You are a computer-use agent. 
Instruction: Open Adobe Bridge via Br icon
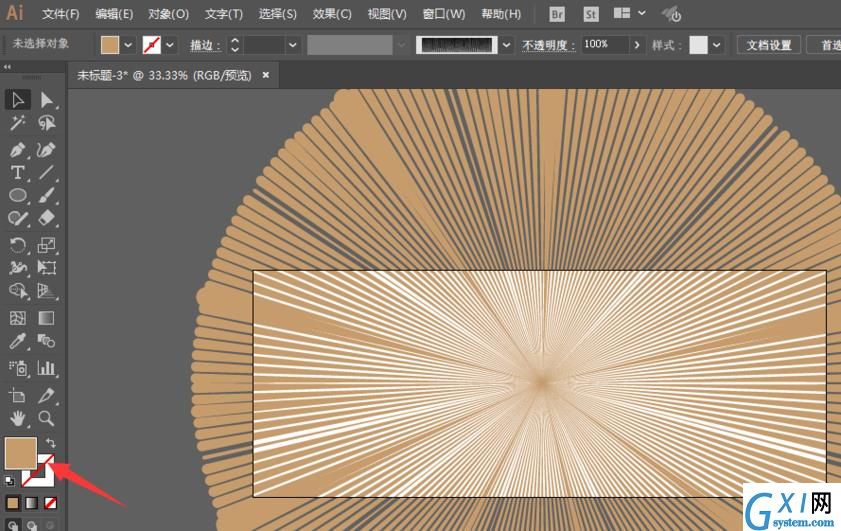click(x=557, y=14)
